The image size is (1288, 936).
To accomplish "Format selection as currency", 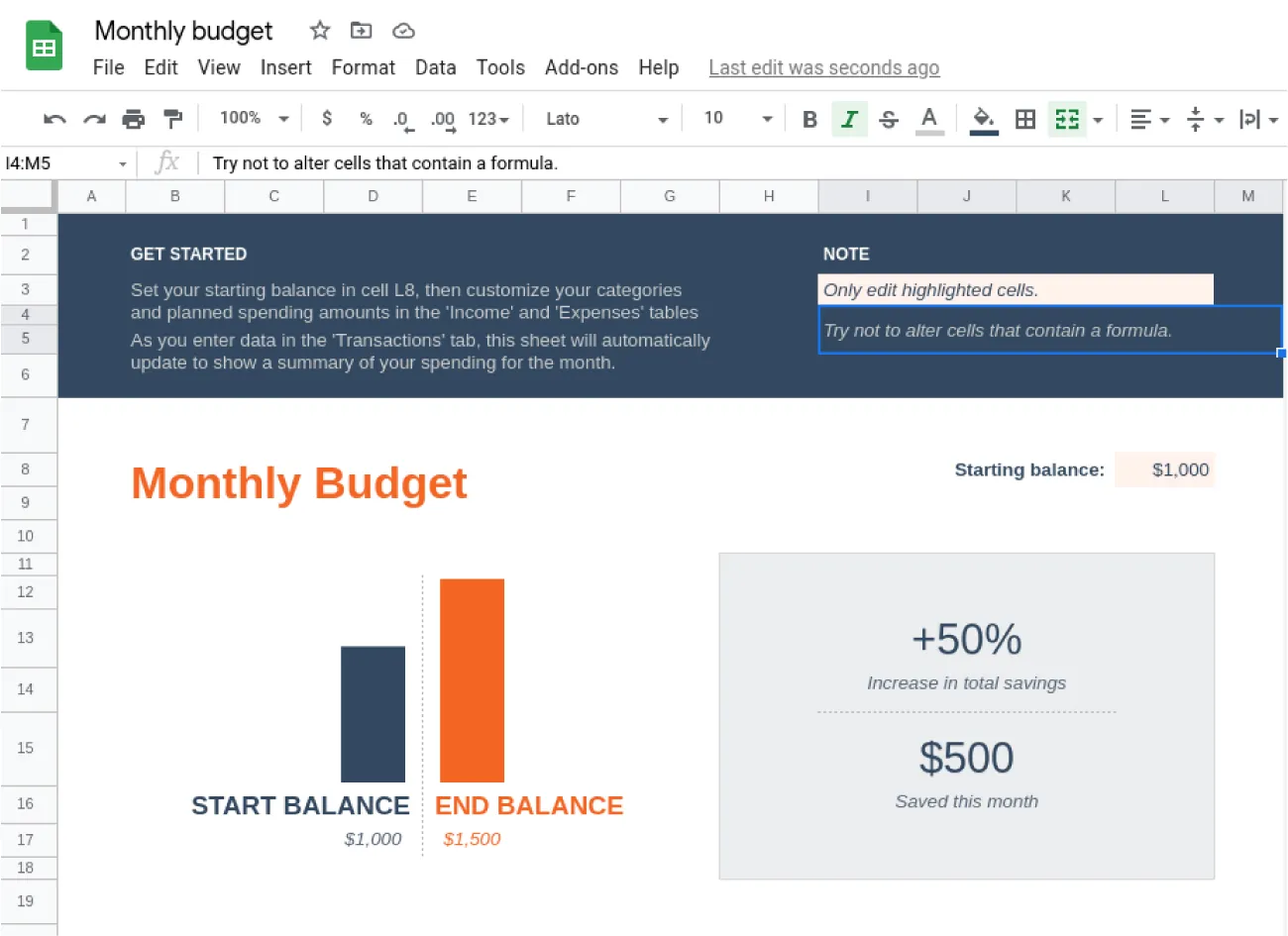I will click(327, 118).
